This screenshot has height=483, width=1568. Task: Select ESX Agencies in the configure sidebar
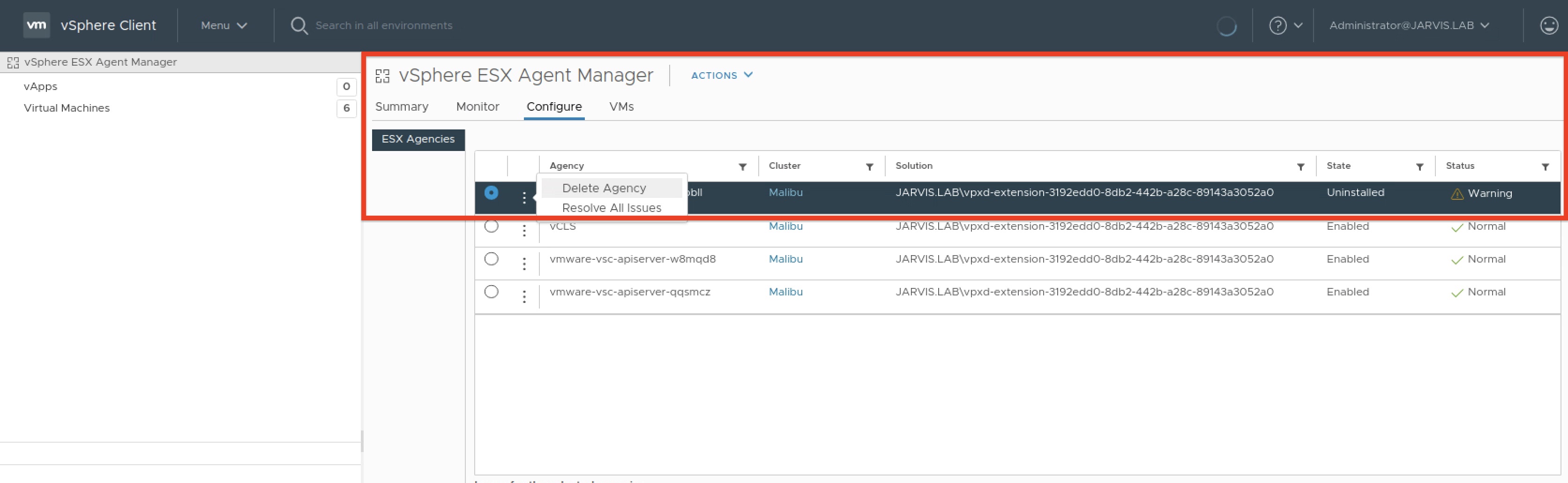pyautogui.click(x=418, y=139)
